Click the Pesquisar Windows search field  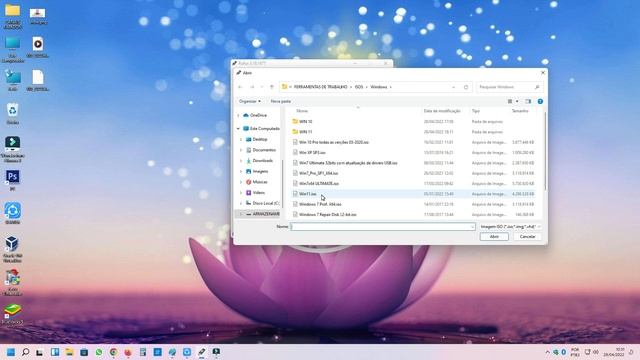tap(509, 87)
